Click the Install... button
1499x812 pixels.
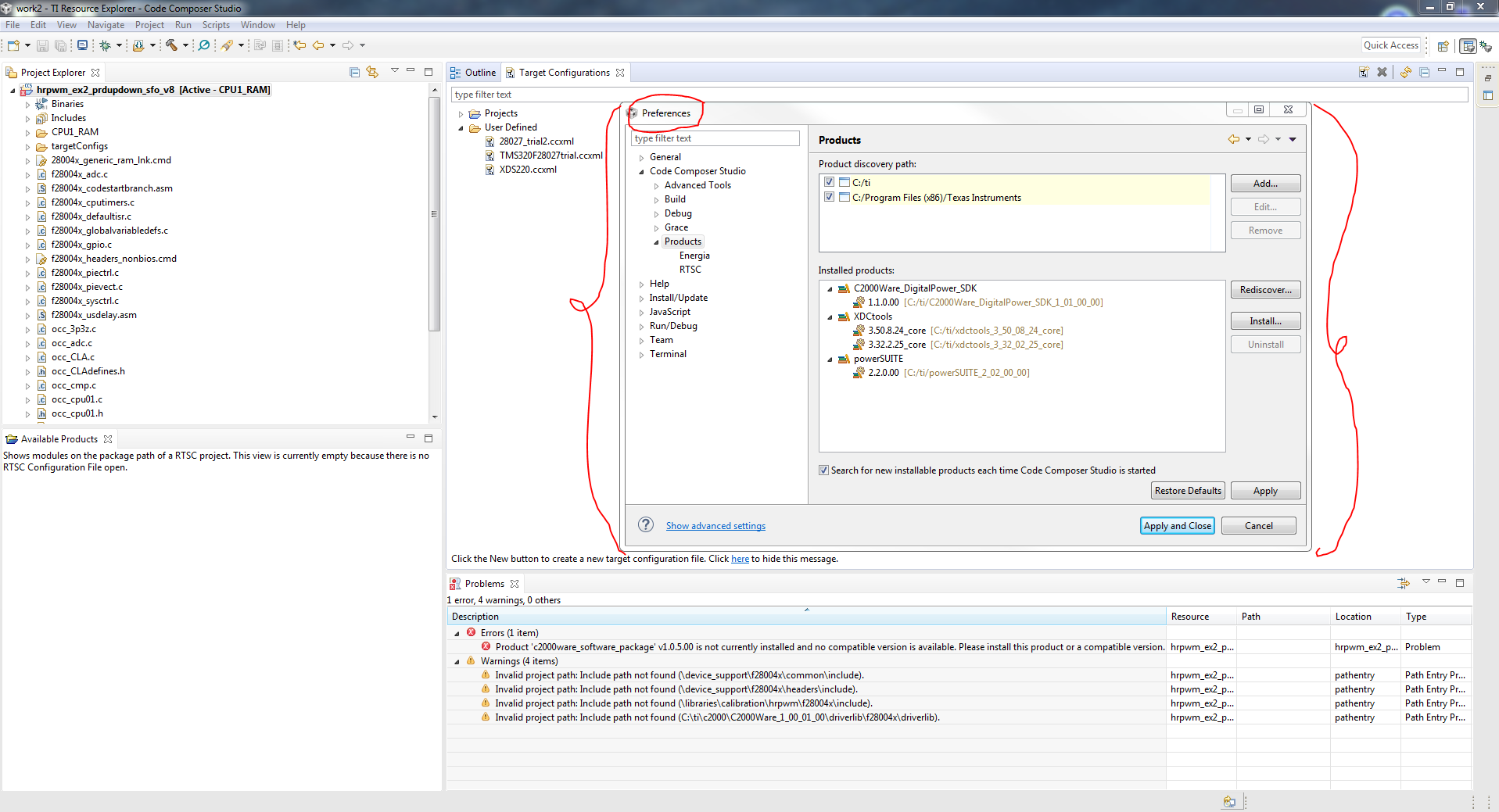[1265, 321]
